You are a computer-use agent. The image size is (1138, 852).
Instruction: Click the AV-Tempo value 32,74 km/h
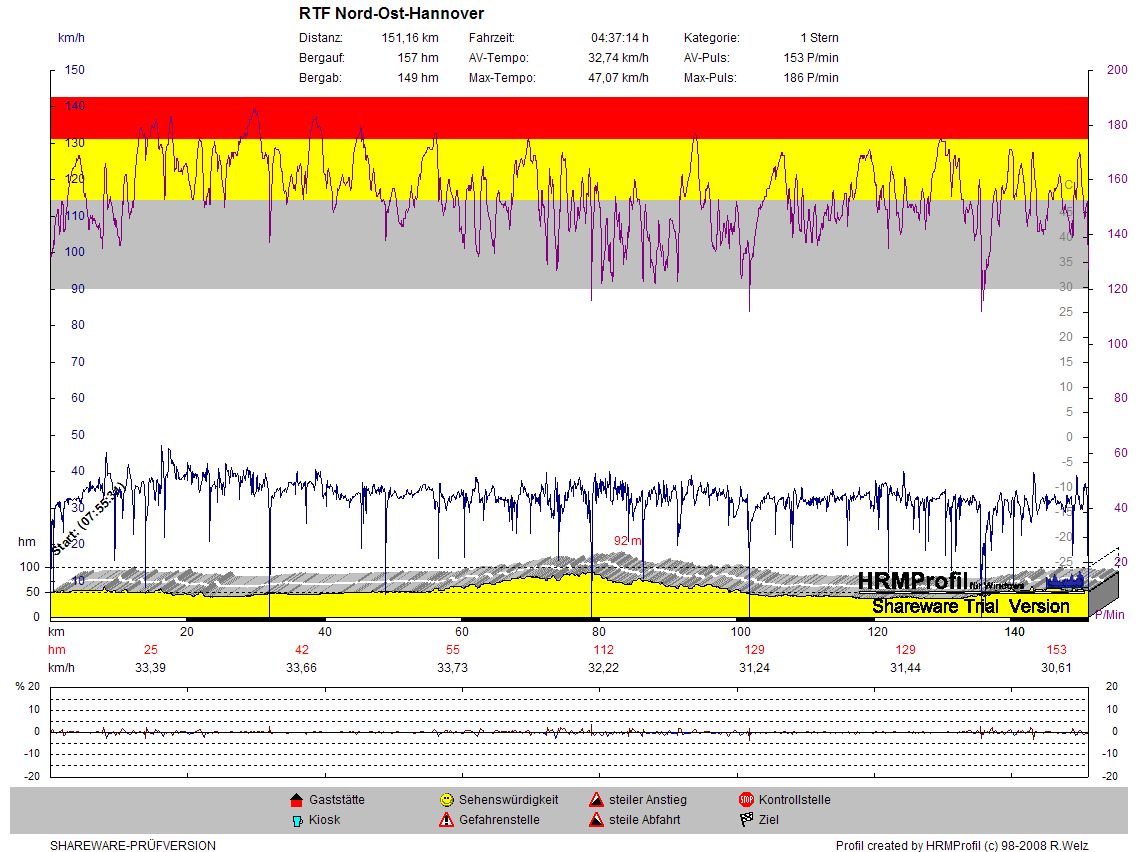618,58
